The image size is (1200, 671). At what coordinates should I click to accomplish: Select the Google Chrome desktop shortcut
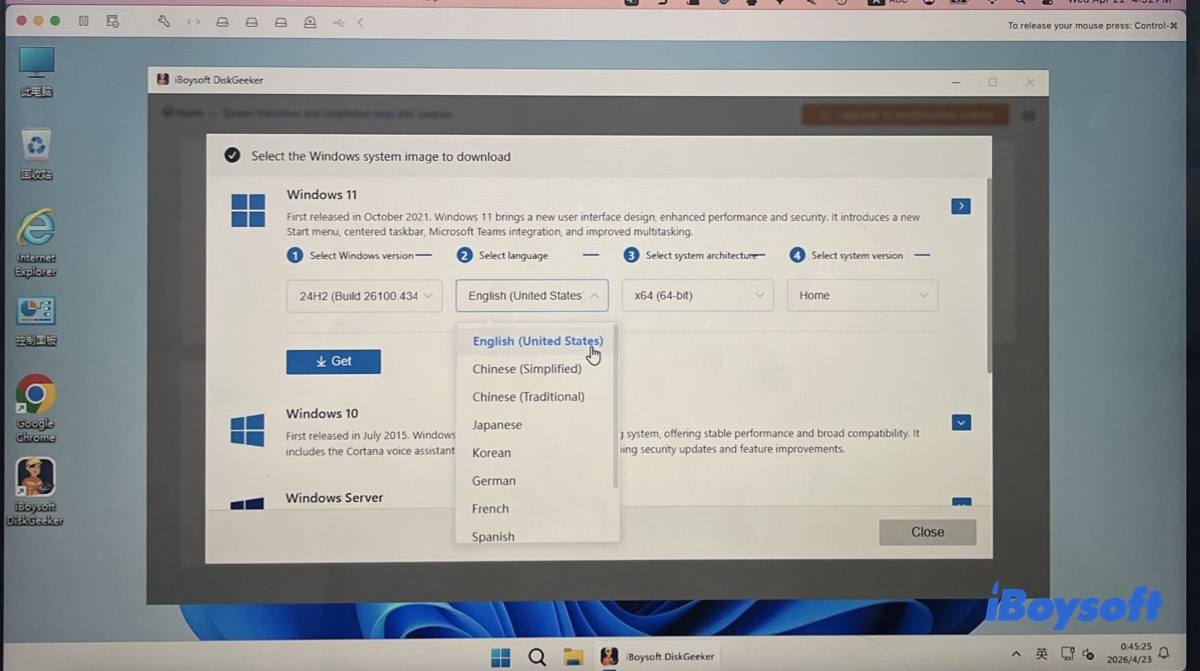pyautogui.click(x=36, y=409)
